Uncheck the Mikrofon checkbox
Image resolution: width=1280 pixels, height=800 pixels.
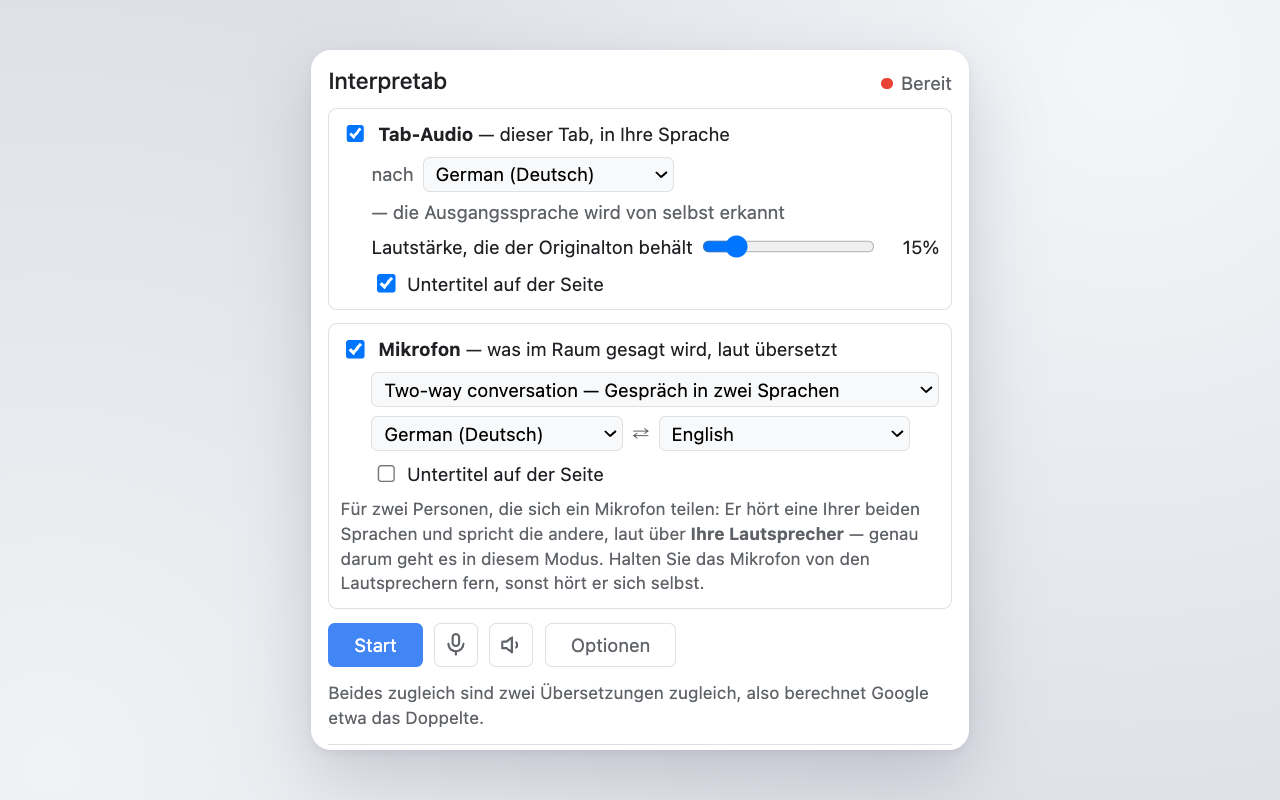(x=355, y=349)
